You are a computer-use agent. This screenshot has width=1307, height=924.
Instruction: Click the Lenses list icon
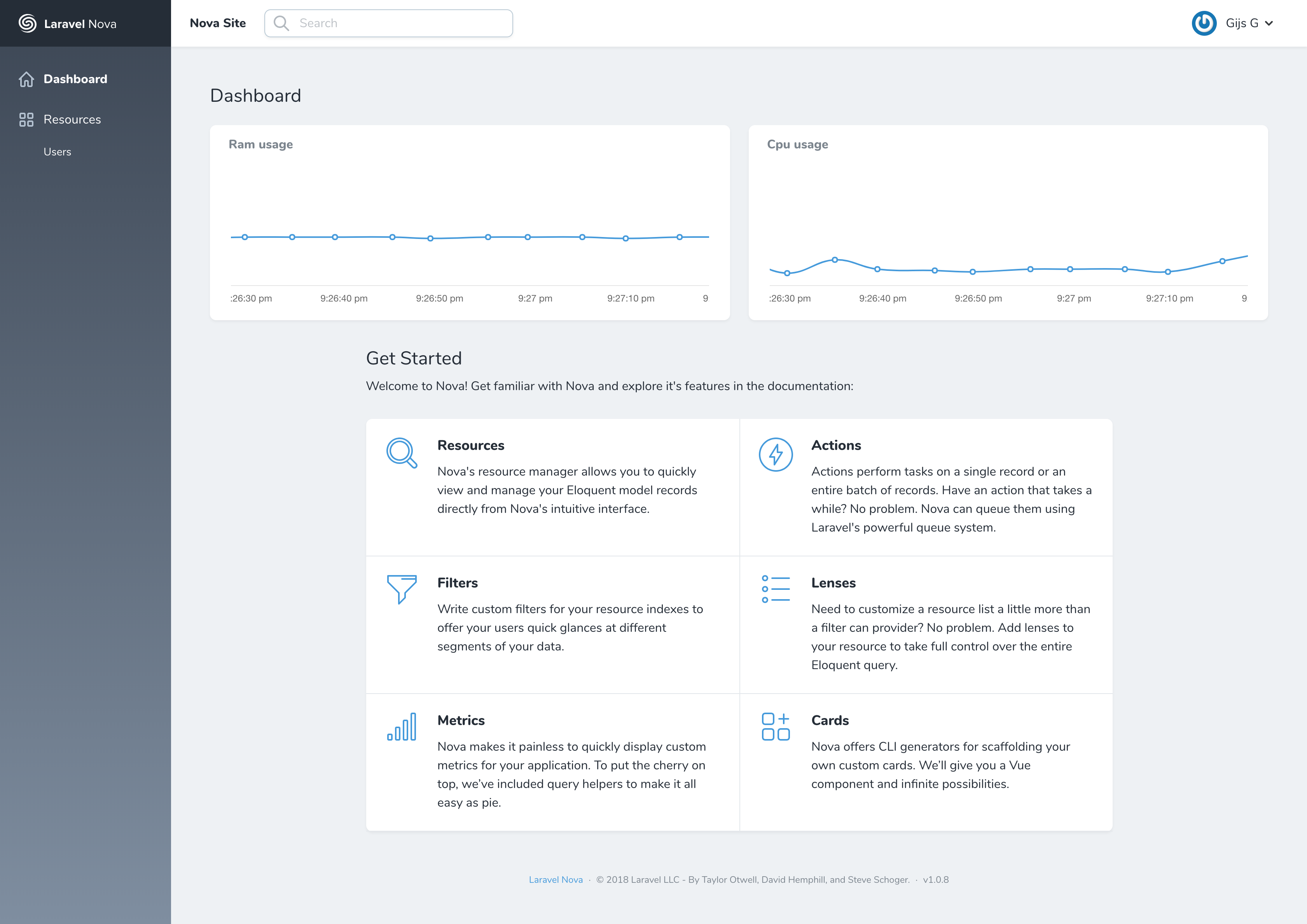pyautogui.click(x=775, y=589)
